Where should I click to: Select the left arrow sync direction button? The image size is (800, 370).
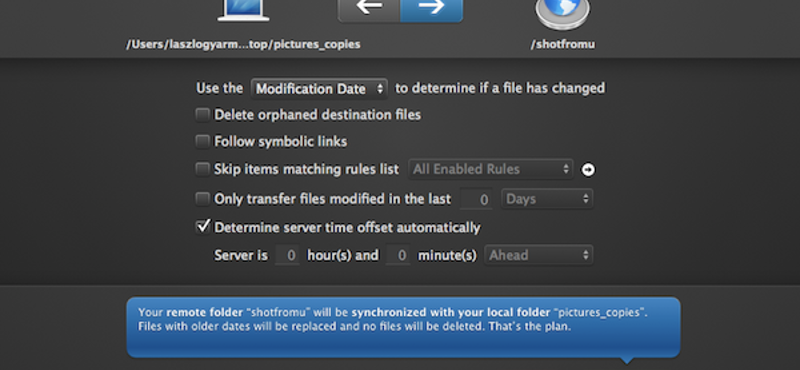(369, 9)
